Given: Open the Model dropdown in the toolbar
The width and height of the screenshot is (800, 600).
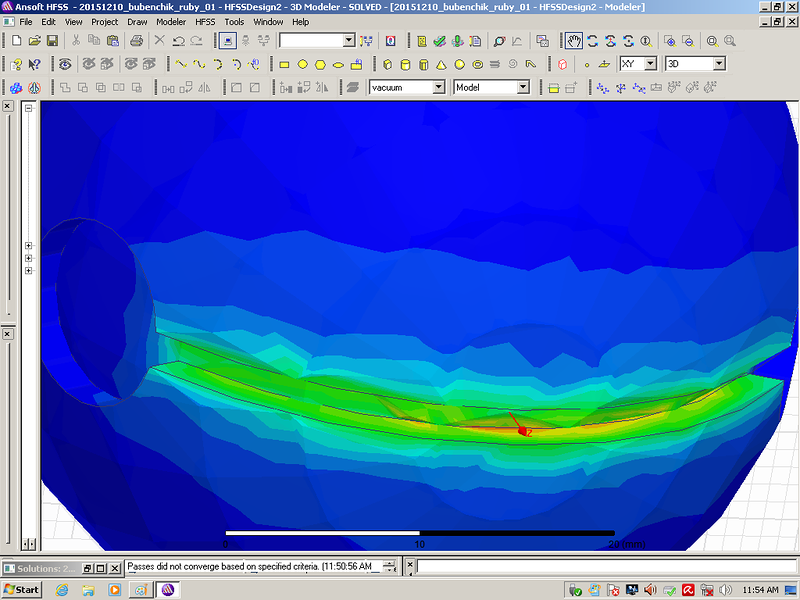Looking at the screenshot, I should click(522, 87).
